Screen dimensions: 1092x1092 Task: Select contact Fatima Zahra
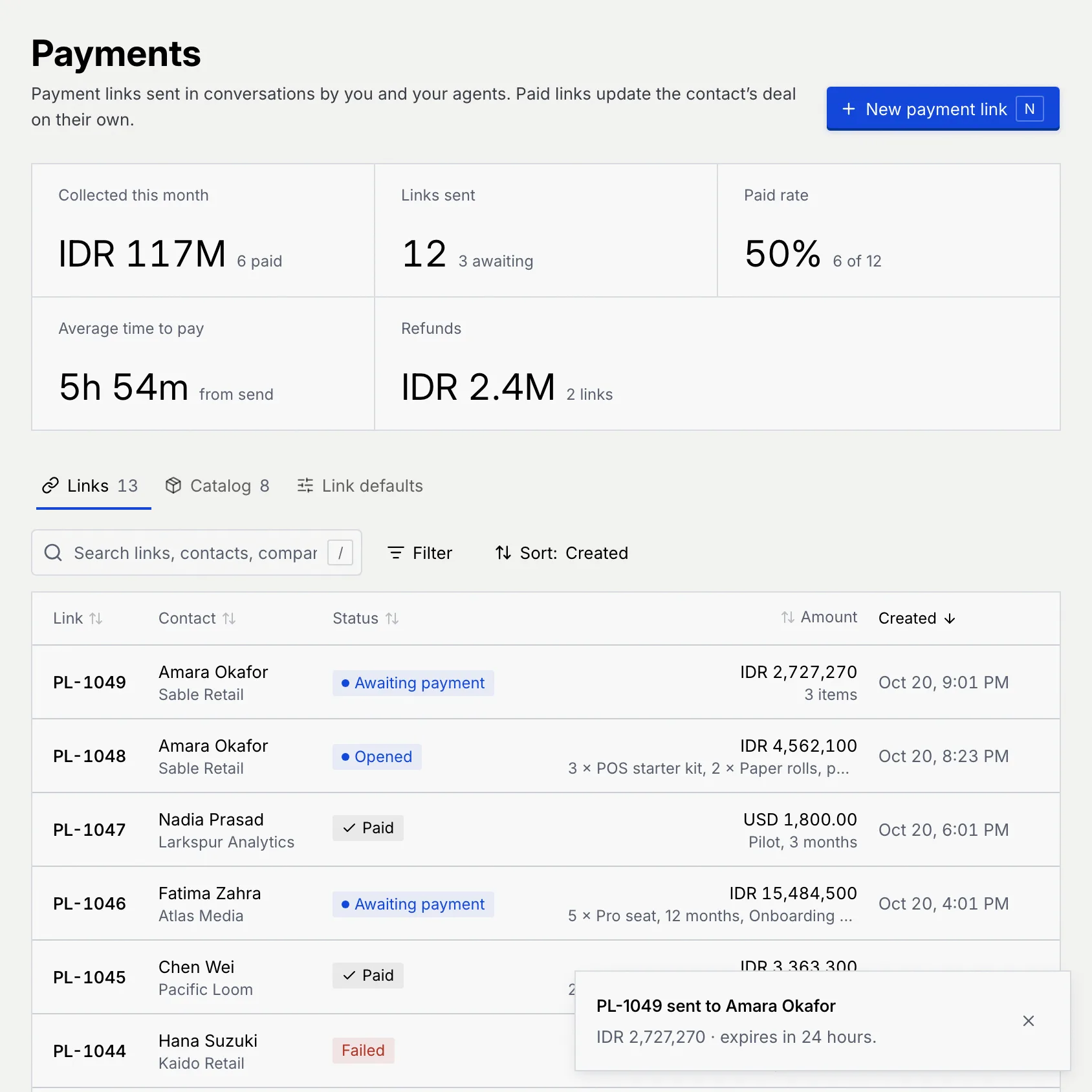[x=210, y=893]
